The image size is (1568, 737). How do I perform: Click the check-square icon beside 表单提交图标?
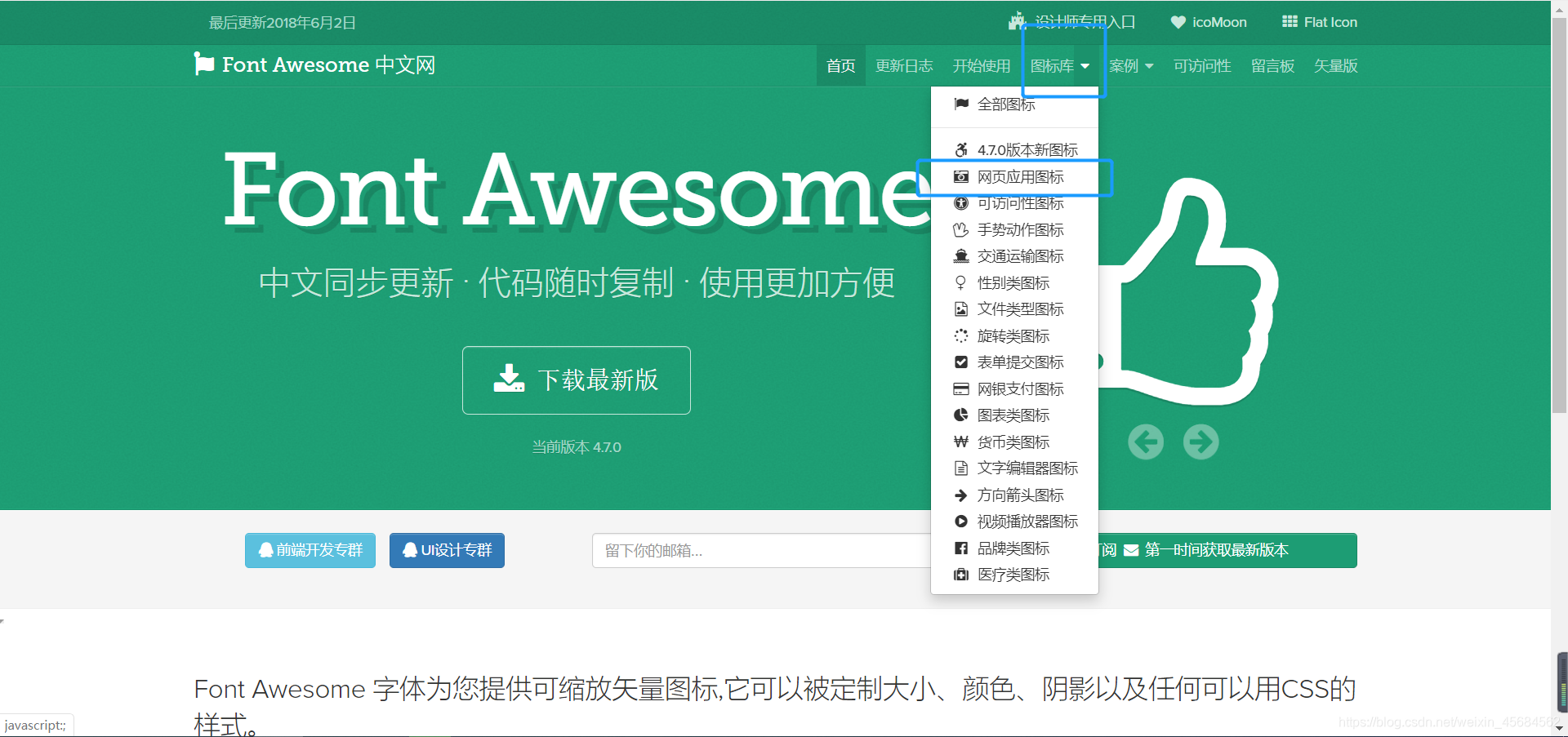(961, 362)
